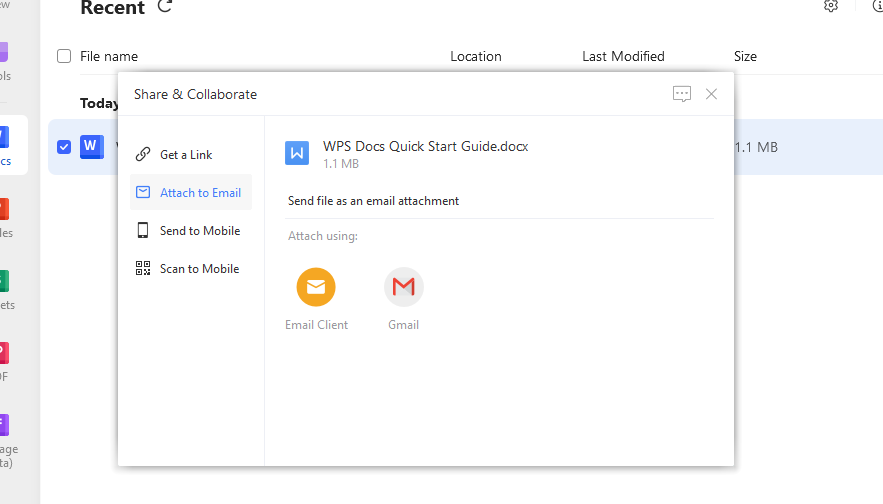This screenshot has height=504, width=883.
Task: Sort by File name column header
Action: click(x=109, y=56)
